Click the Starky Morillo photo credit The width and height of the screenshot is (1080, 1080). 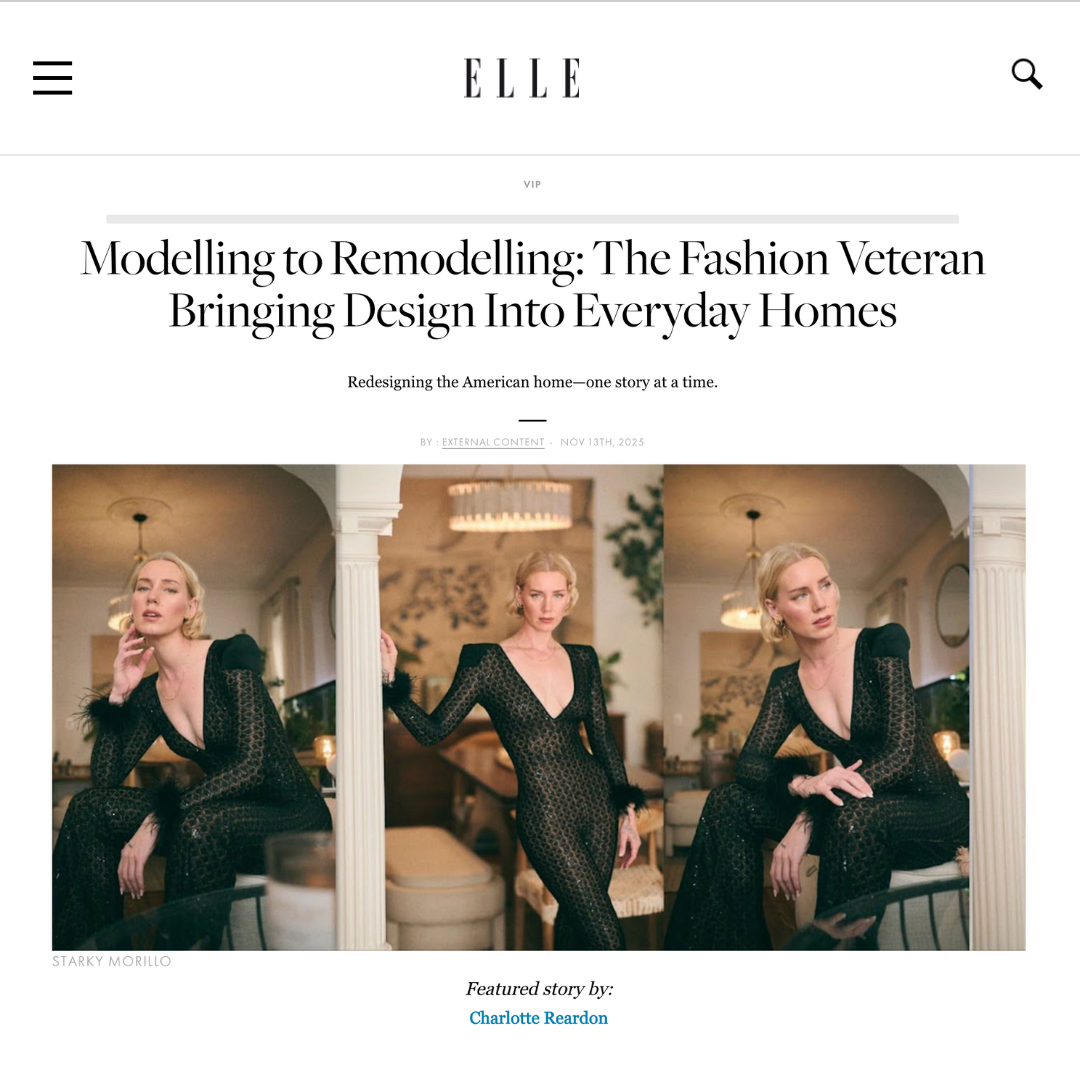112,962
